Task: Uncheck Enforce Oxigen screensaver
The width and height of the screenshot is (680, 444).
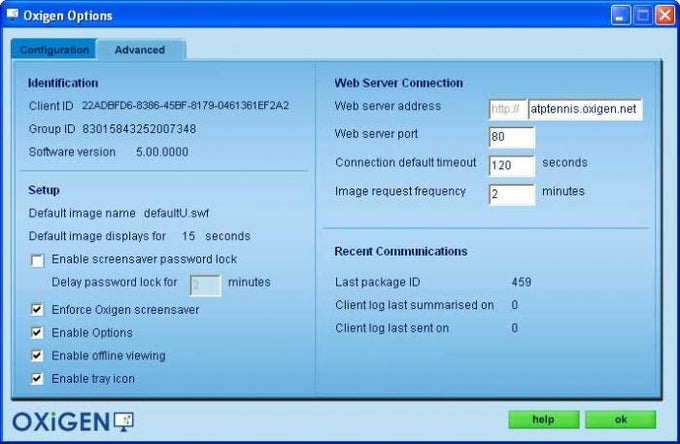Action: (37, 310)
